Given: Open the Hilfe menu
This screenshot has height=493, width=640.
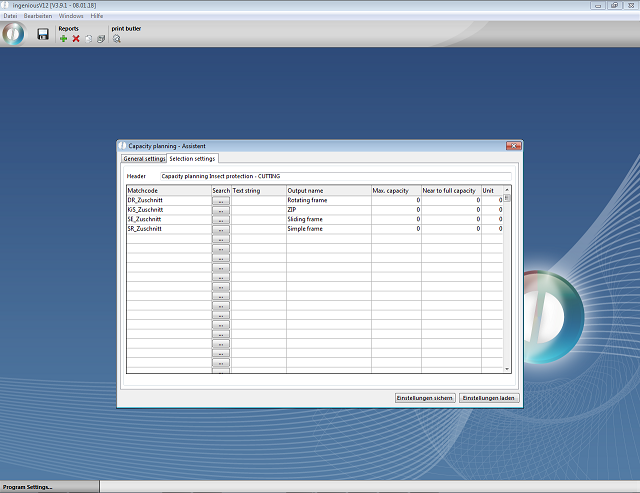Looking at the screenshot, I should 97,16.
